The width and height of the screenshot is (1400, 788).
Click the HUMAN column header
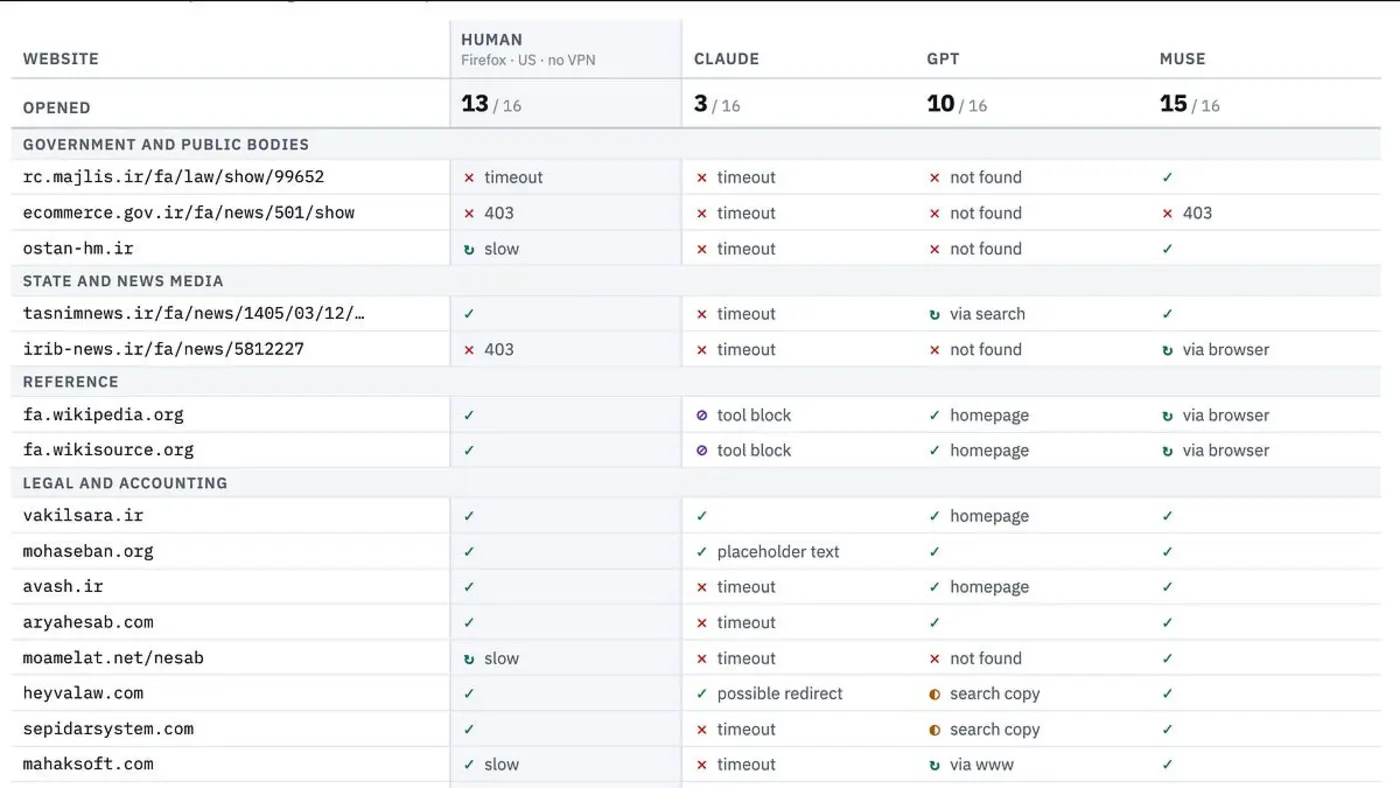pos(491,40)
